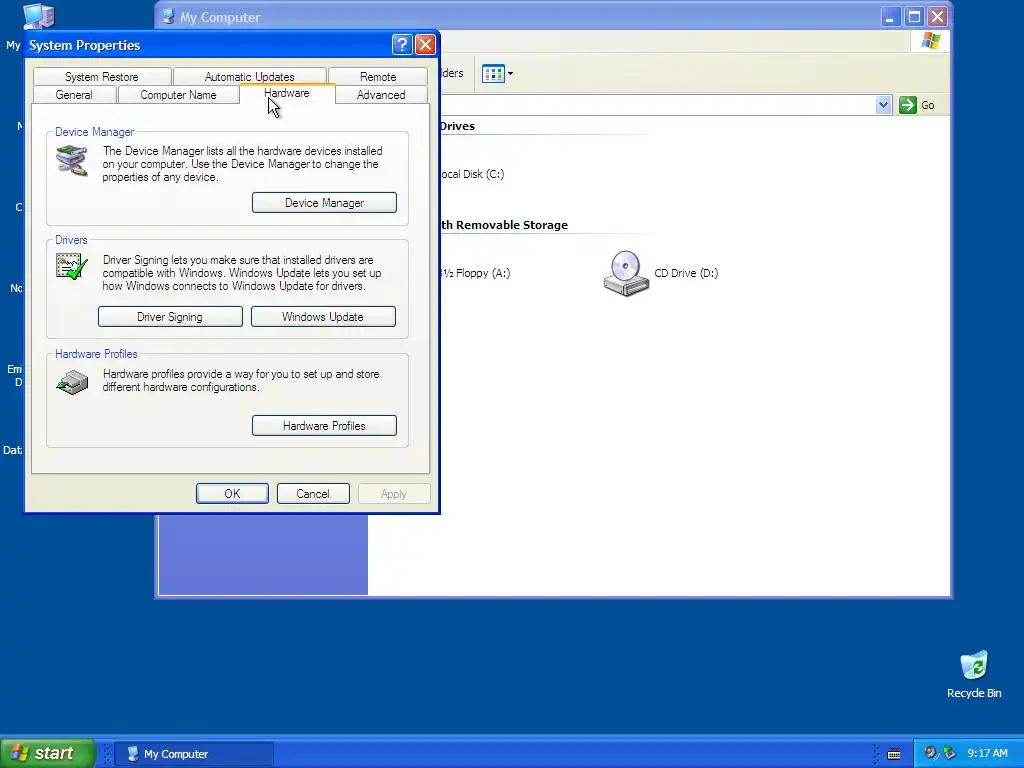Confirm System Properties with OK
The width and height of the screenshot is (1024, 768).
[232, 494]
